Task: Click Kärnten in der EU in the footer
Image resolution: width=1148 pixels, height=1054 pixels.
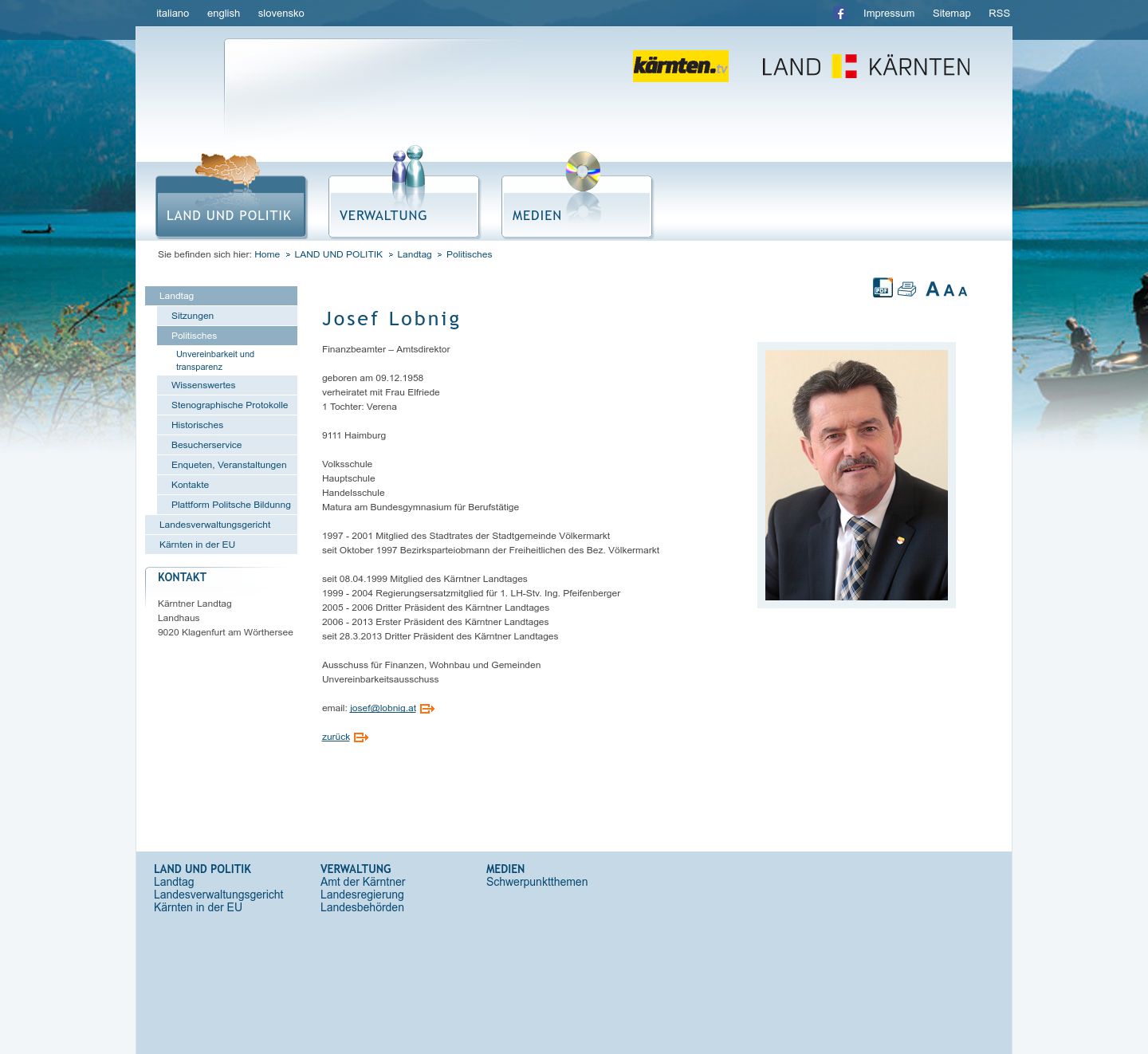Action: (x=198, y=907)
